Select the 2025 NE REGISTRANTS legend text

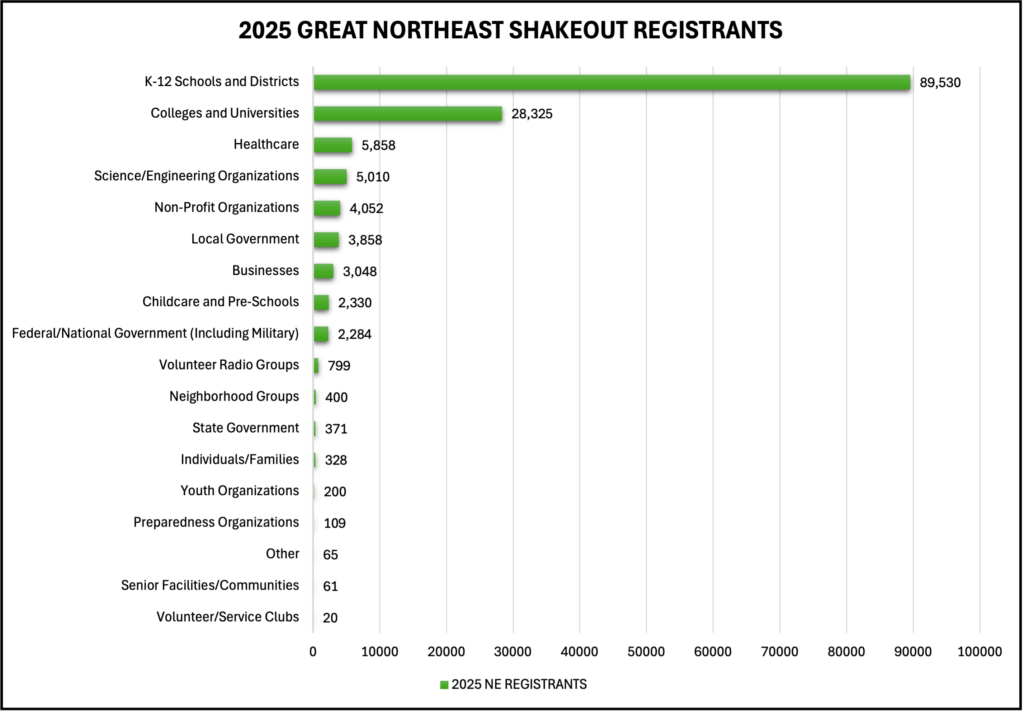coord(519,685)
